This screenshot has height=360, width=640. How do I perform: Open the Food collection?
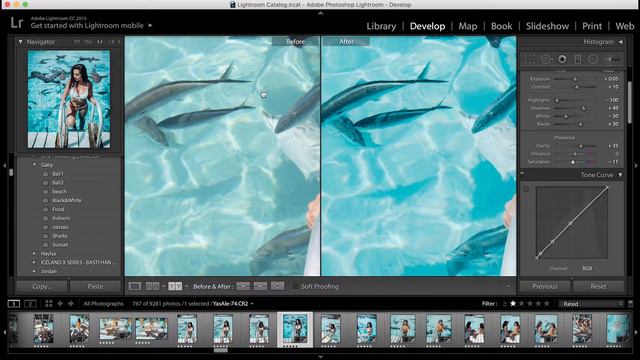click(58, 209)
